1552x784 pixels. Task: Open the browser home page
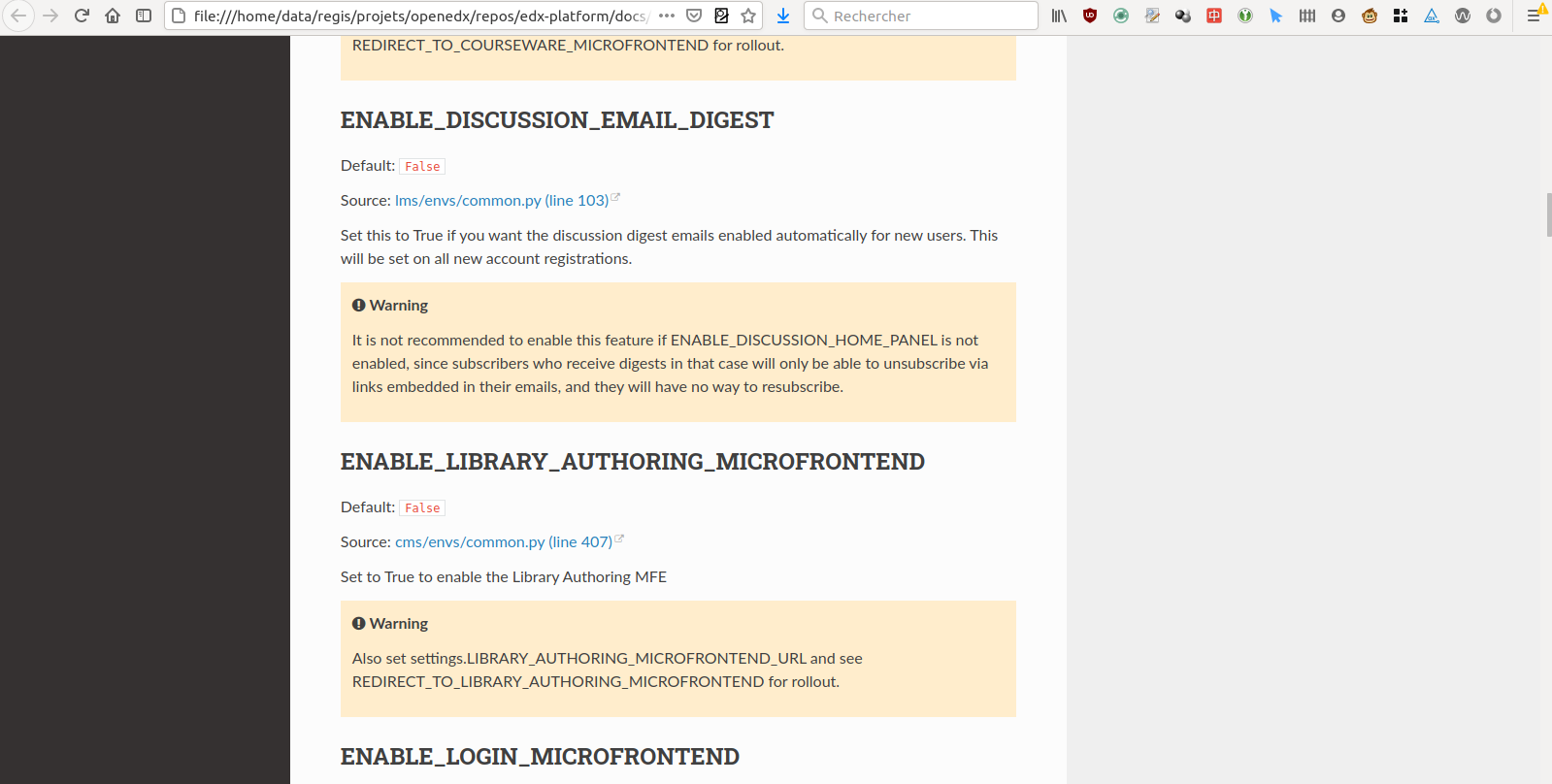tap(113, 16)
